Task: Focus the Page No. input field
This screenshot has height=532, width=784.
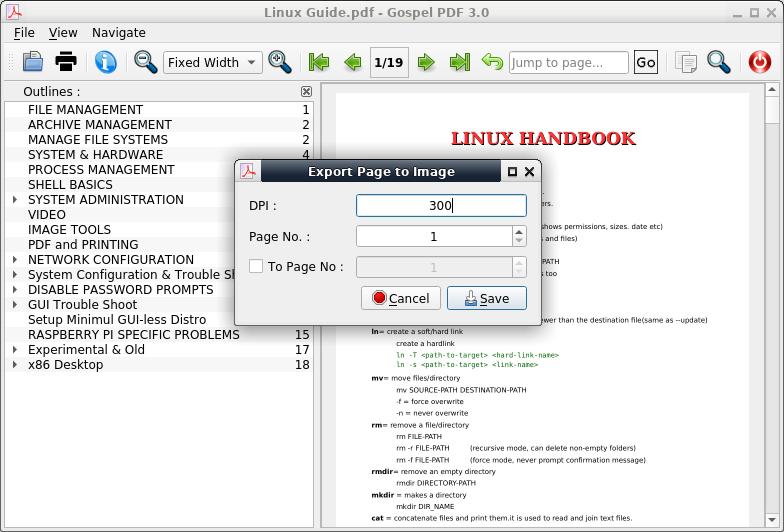Action: tap(434, 236)
